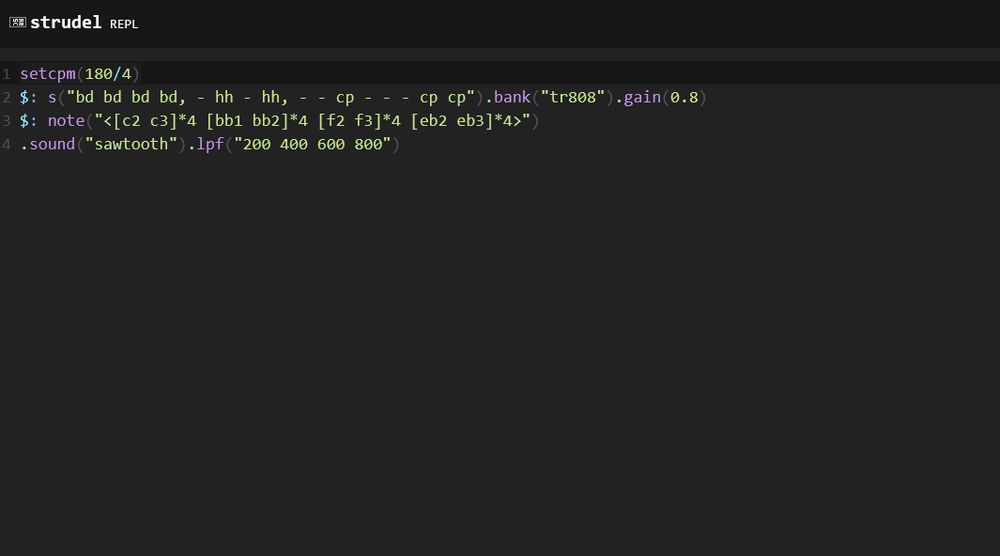Click the strudel logo icon

(17, 22)
